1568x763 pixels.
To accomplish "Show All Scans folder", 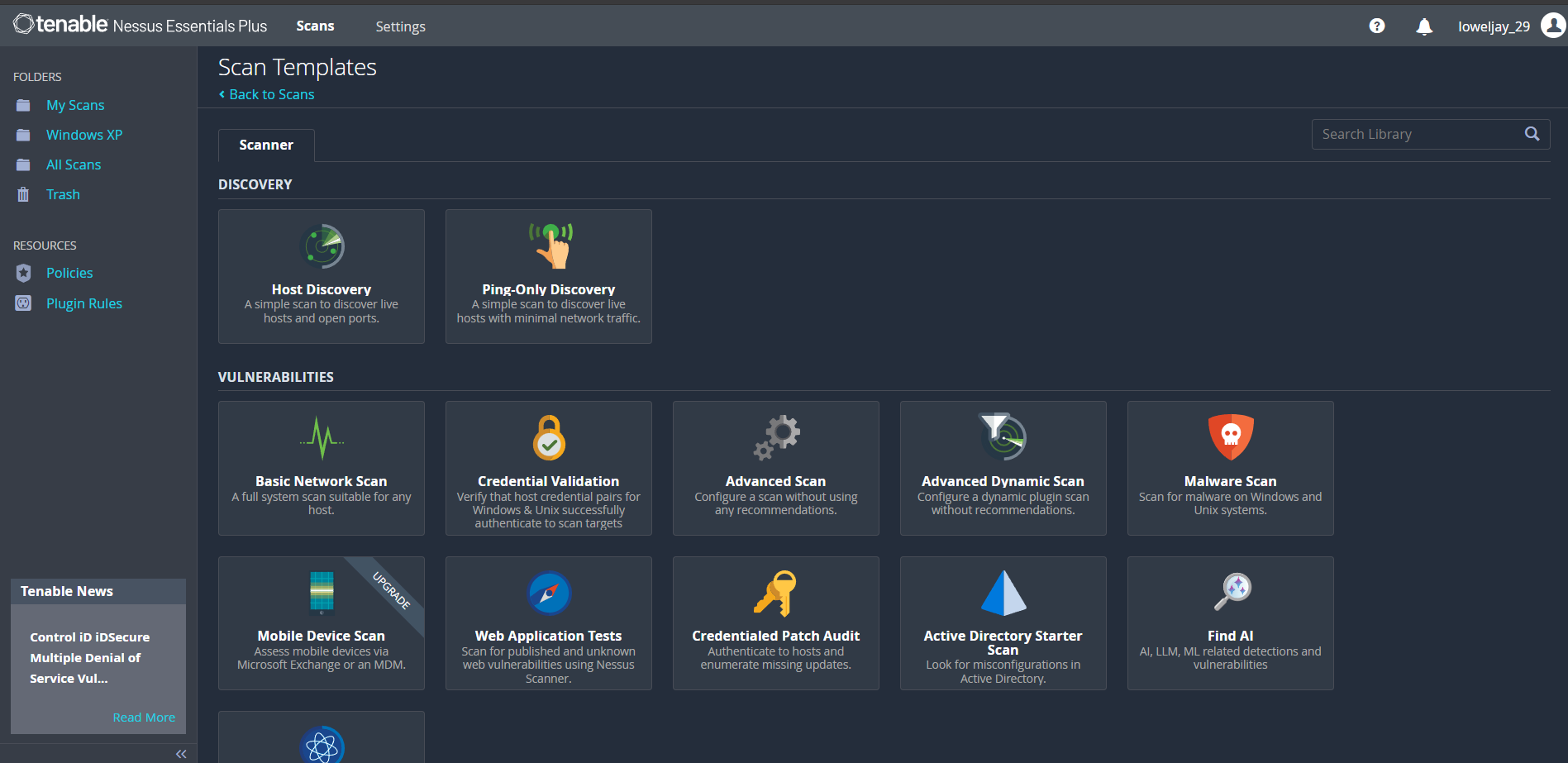I will pyautogui.click(x=74, y=165).
